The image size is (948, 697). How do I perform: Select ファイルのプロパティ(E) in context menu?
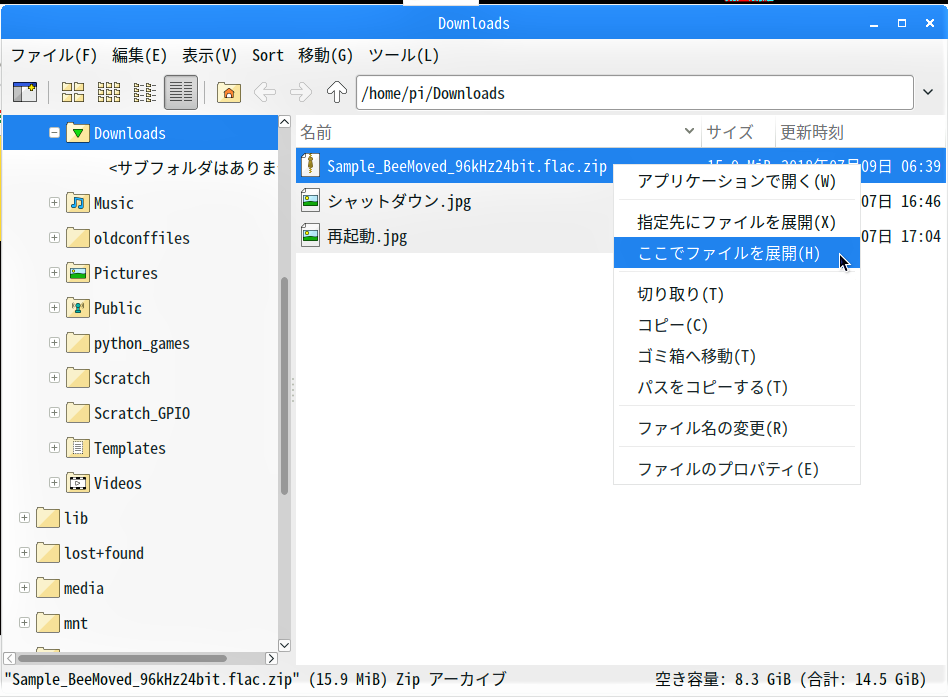point(728,469)
